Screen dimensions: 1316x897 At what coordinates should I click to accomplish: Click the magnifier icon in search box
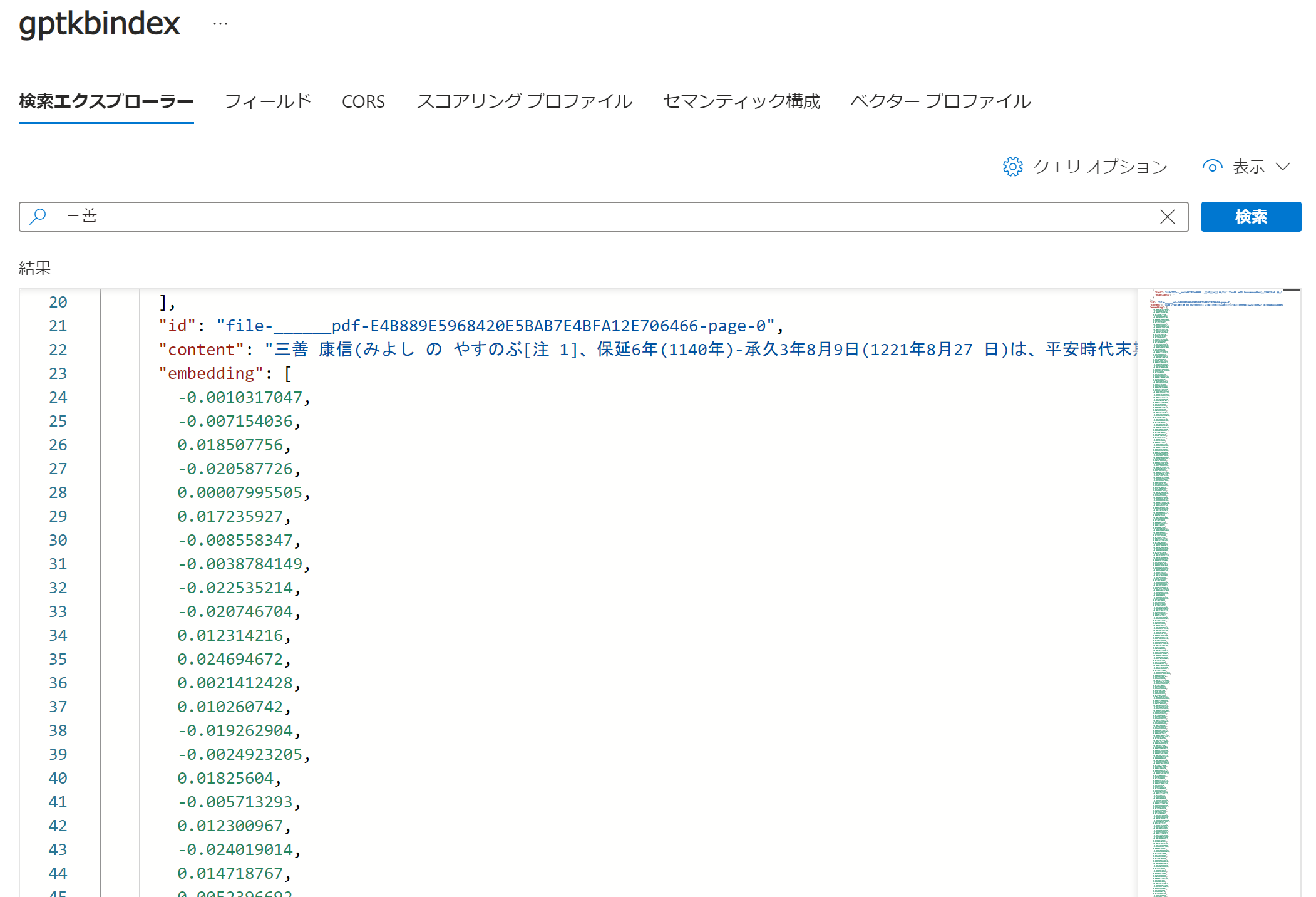coord(38,217)
